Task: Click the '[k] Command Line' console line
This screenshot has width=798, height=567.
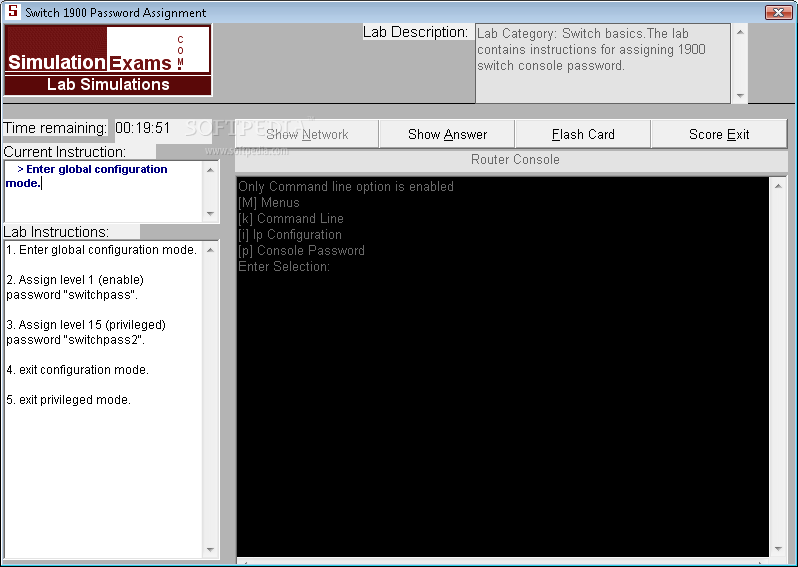Action: point(291,218)
